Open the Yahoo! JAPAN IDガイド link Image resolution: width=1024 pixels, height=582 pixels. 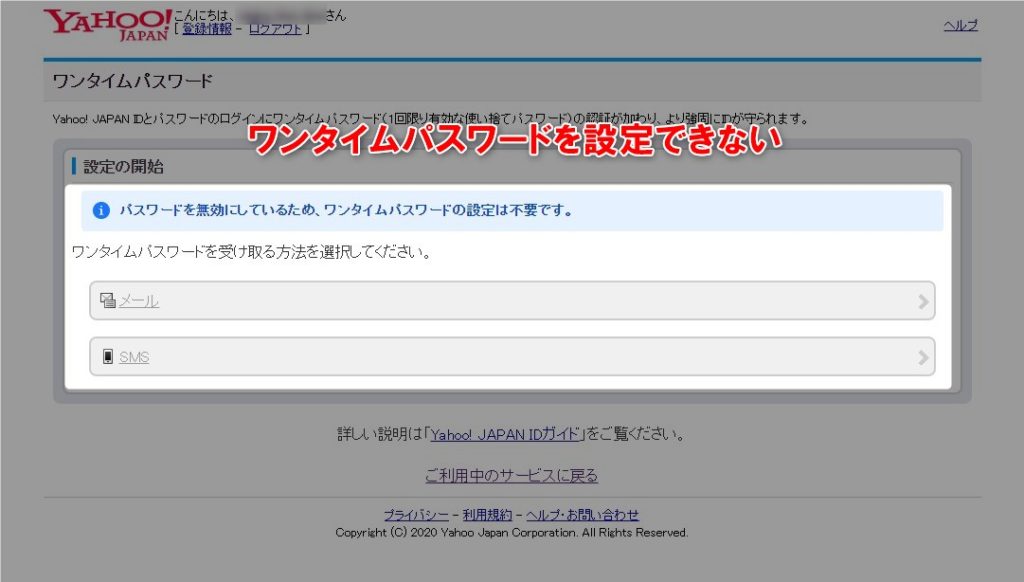pyautogui.click(x=505, y=434)
